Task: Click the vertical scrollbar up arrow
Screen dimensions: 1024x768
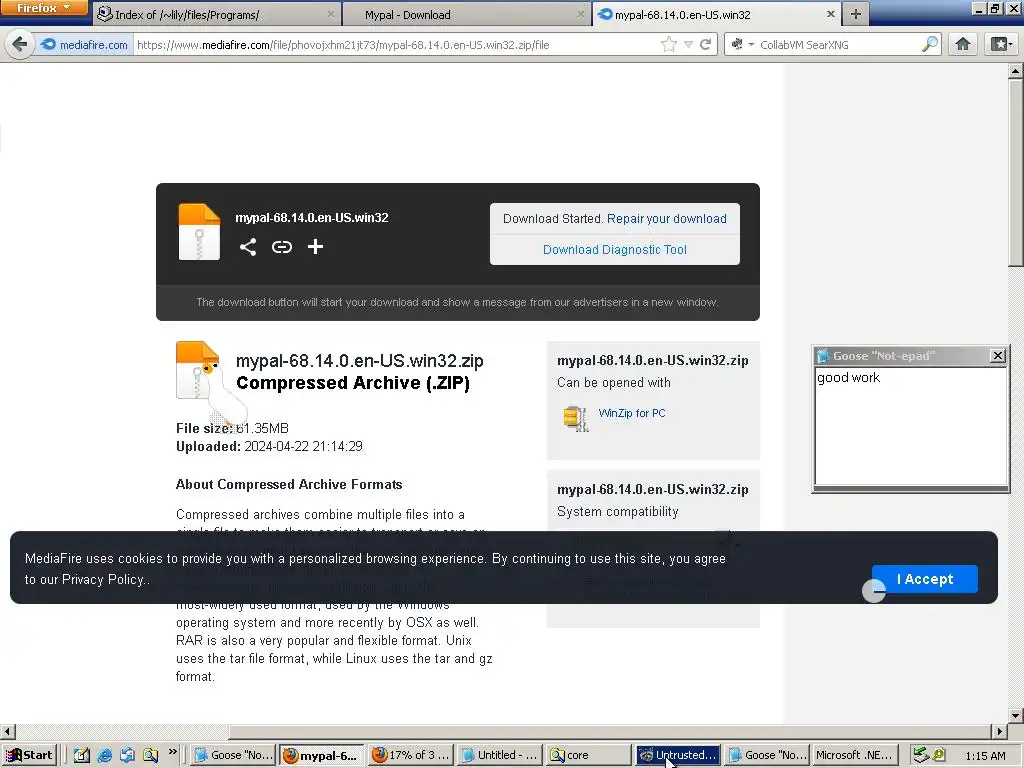Action: 1016,71
